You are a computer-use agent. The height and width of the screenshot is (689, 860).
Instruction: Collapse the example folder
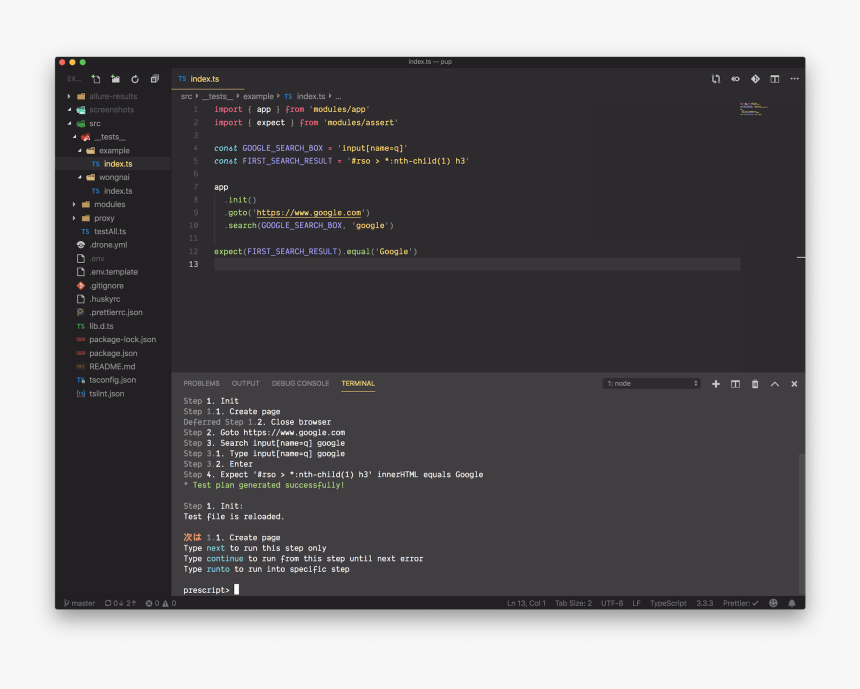114,150
